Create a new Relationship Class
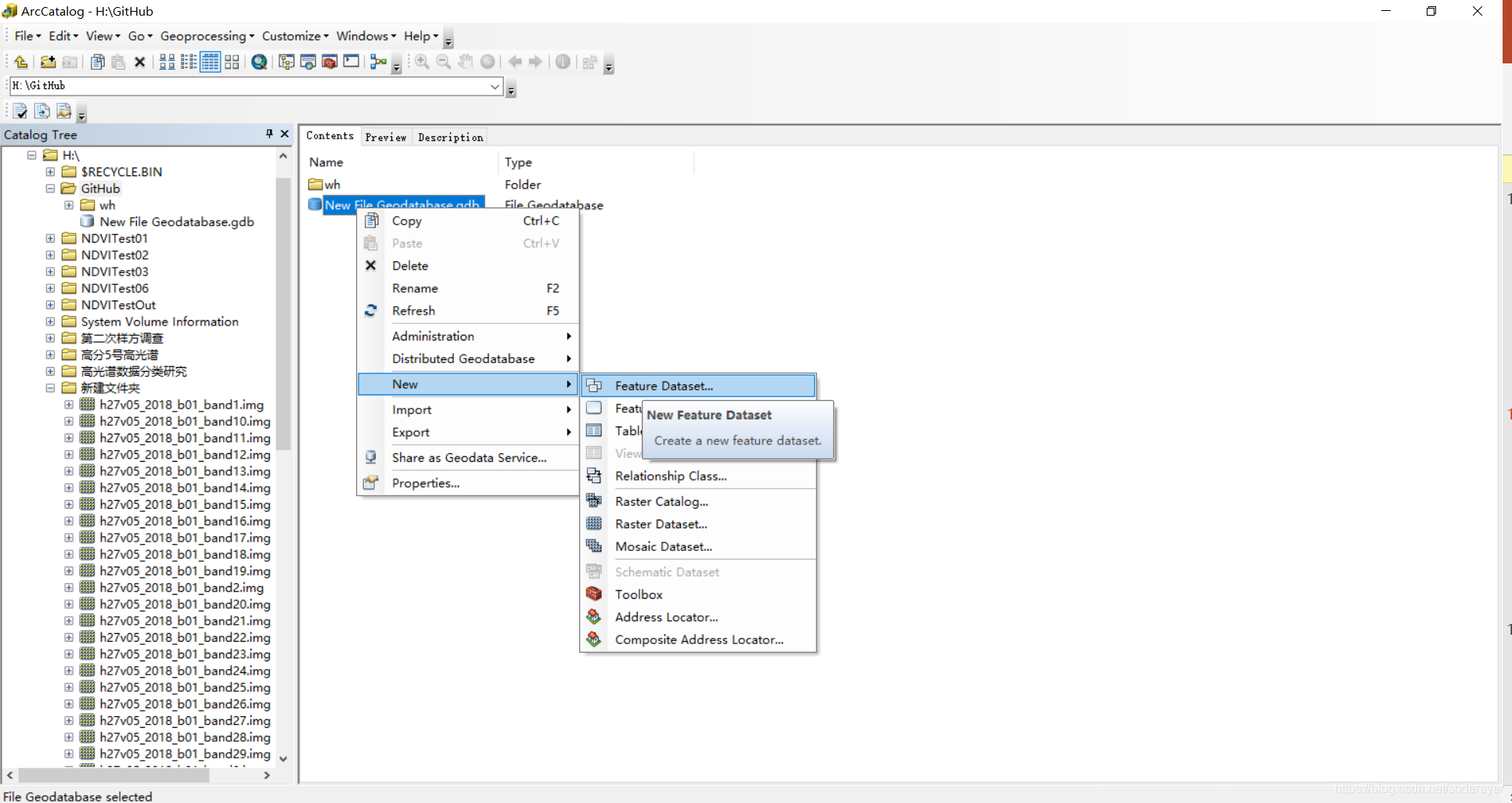1512x803 pixels. click(698, 476)
